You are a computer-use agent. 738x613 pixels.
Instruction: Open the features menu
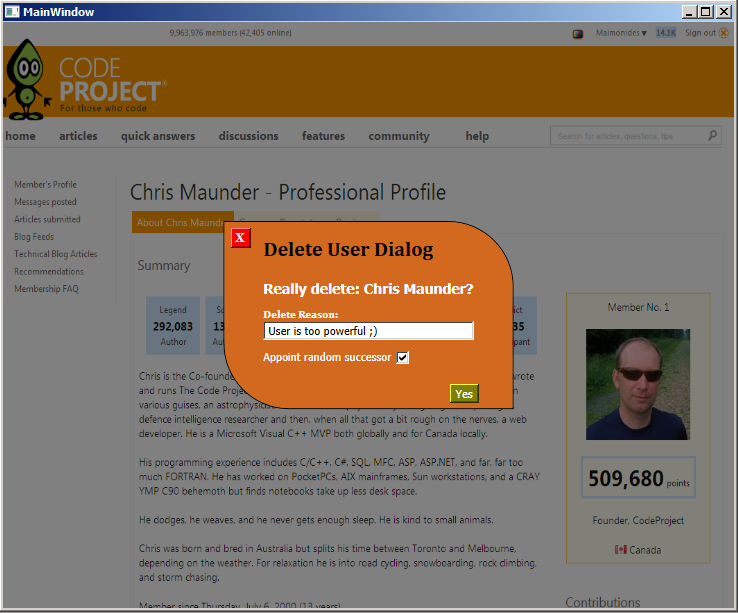point(323,136)
